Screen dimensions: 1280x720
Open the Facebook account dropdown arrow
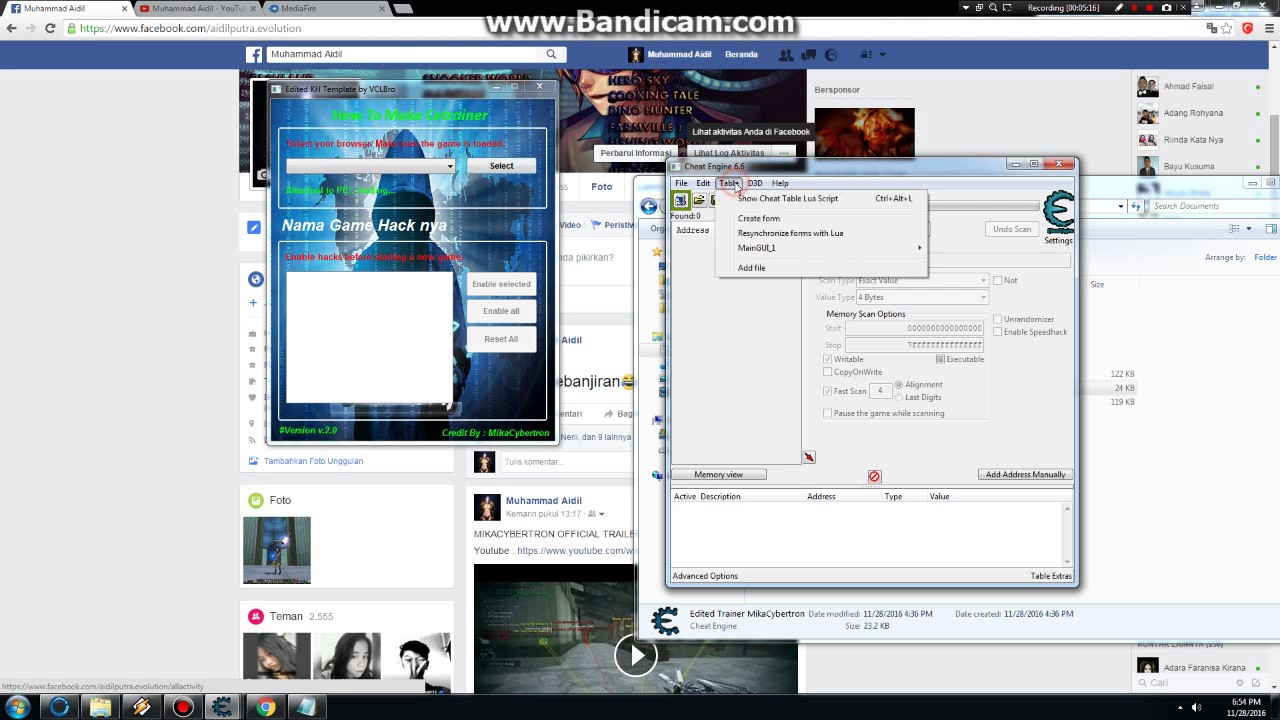click(x=881, y=55)
